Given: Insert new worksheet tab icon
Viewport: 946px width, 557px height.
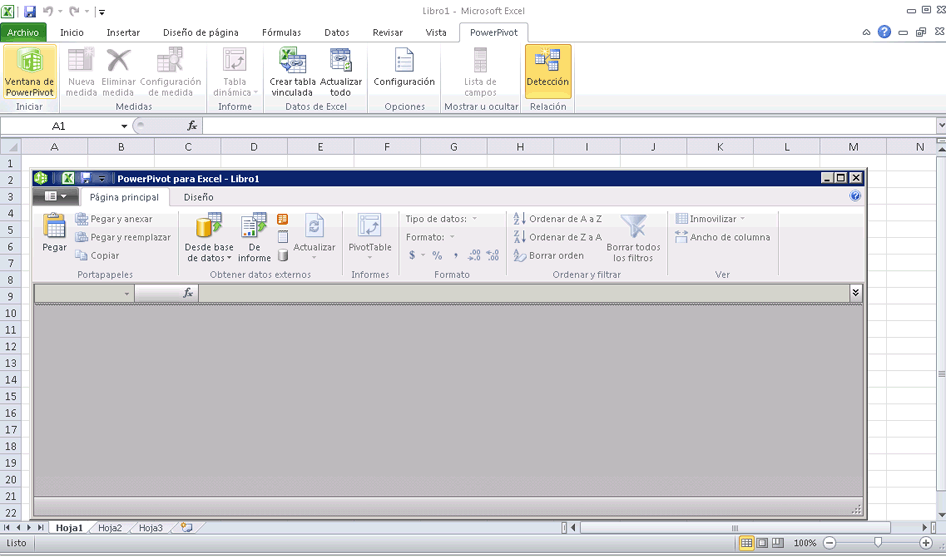Looking at the screenshot, I should pyautogui.click(x=186, y=528).
